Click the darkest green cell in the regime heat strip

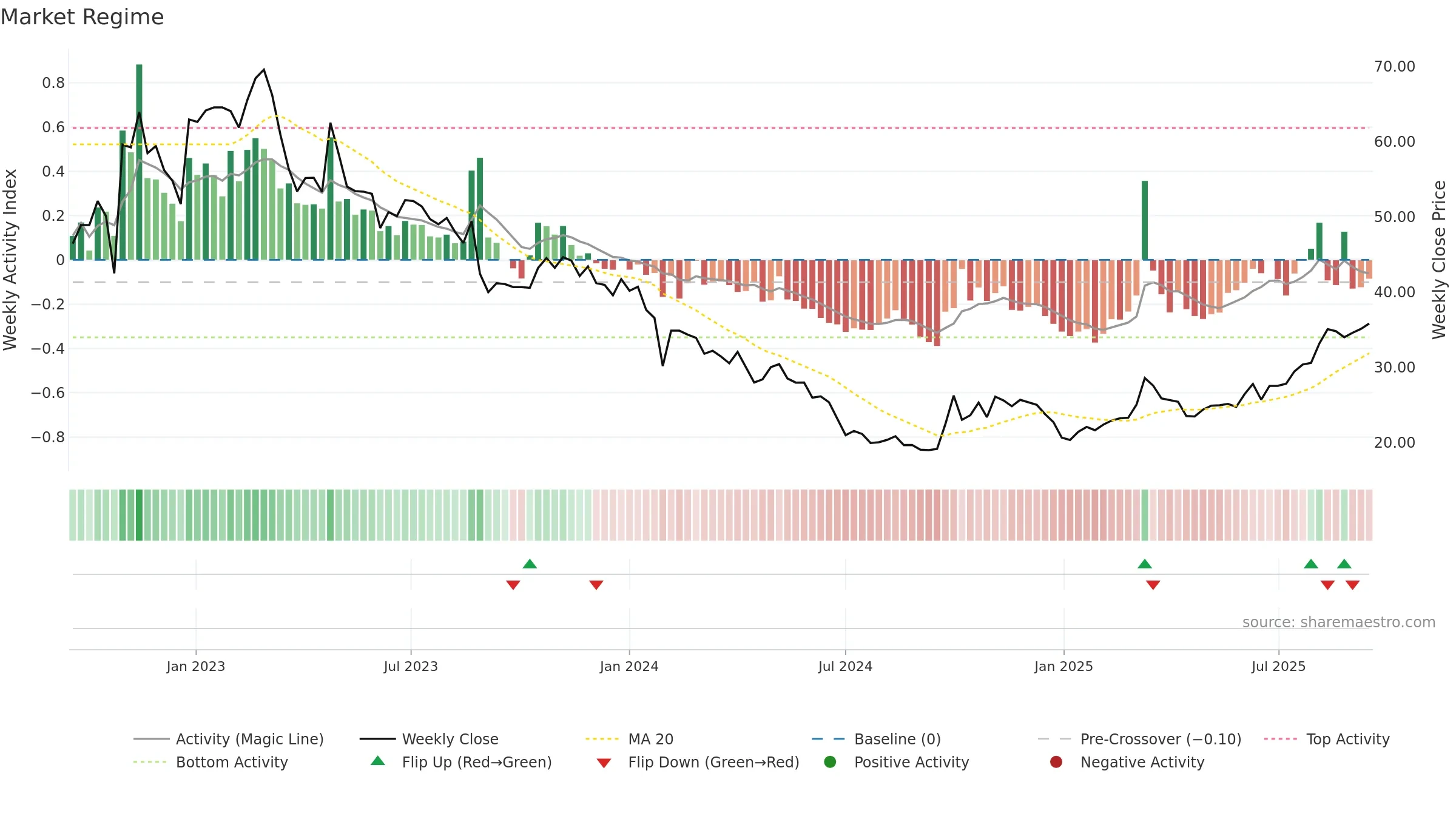click(139, 515)
